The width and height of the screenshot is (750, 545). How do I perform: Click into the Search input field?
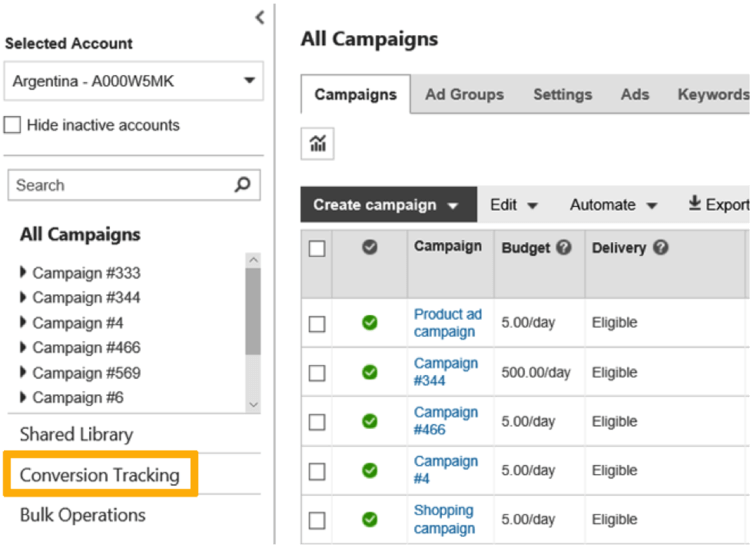120,185
